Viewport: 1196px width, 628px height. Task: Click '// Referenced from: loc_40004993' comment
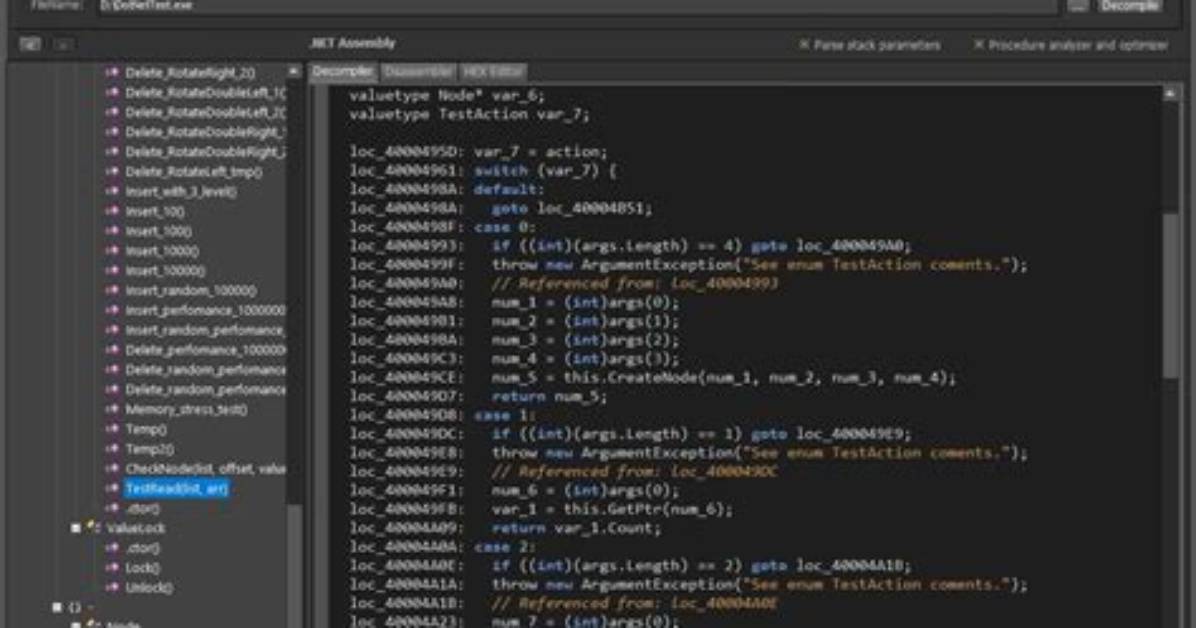[x=635, y=284]
